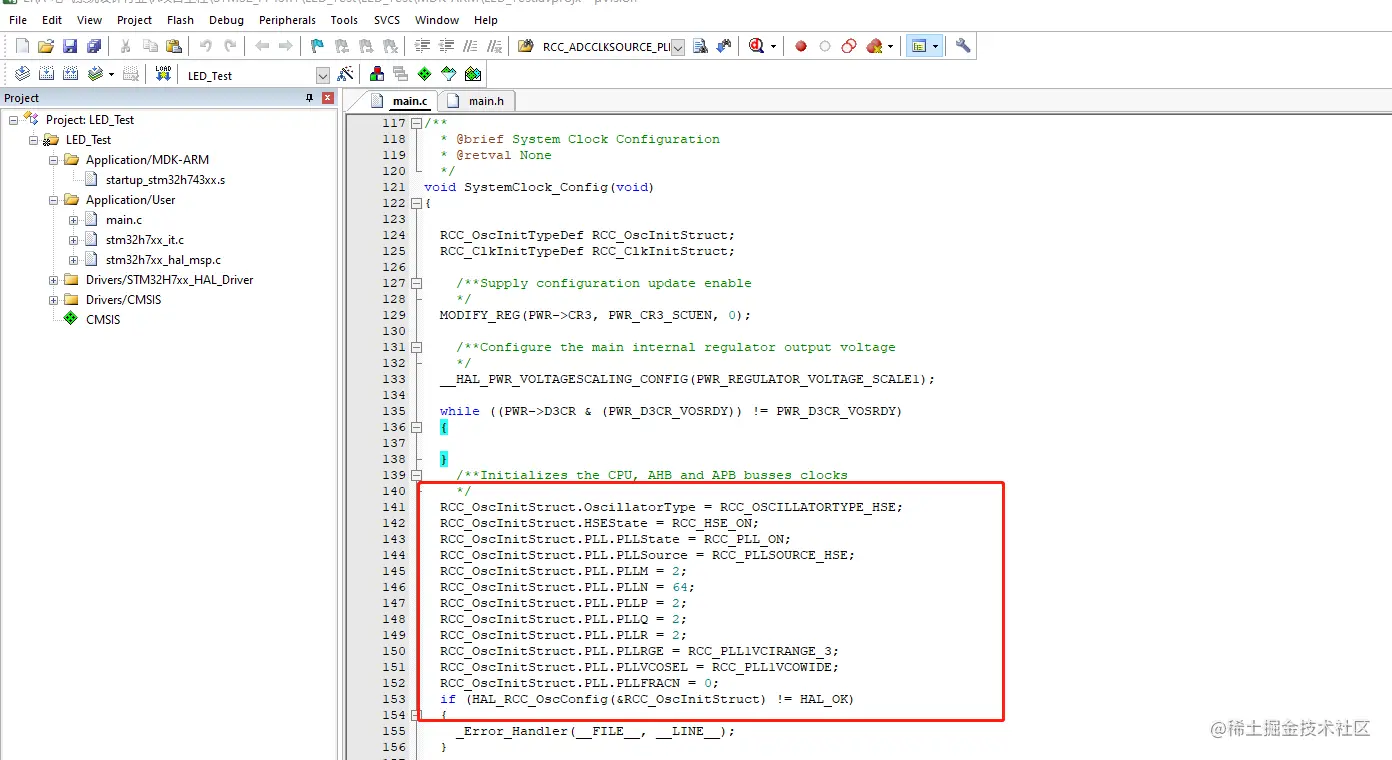Insert a breakpoint with the red dot icon
Image resolution: width=1392 pixels, height=760 pixels.
801,46
